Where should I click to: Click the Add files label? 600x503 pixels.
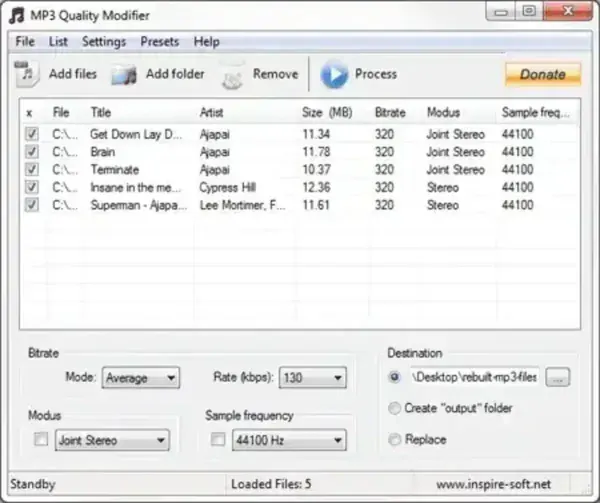73,74
